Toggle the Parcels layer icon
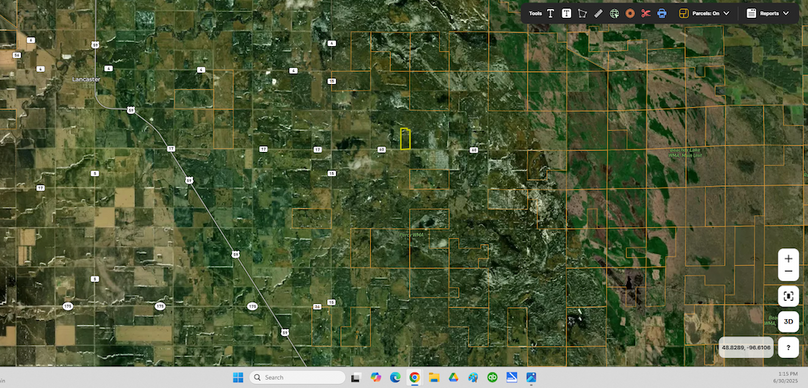 684,13
